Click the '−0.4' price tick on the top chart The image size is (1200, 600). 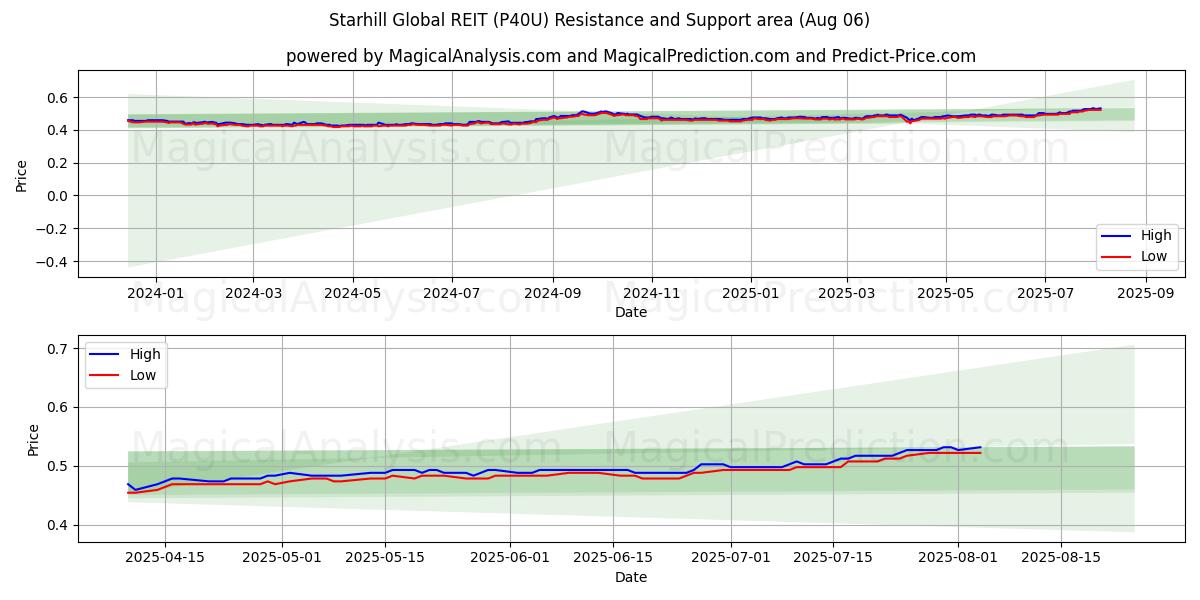pyautogui.click(x=53, y=262)
